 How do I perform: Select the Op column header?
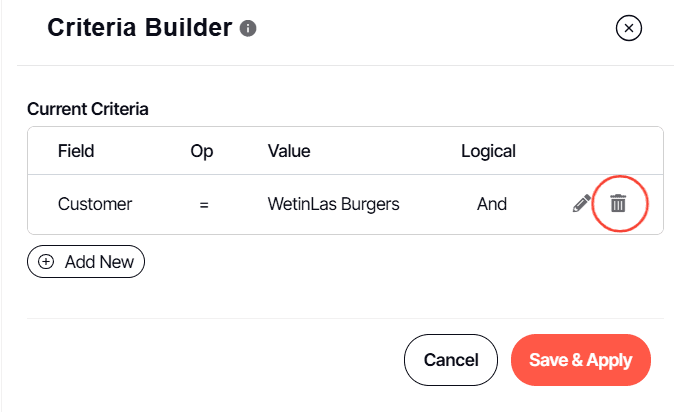point(202,151)
